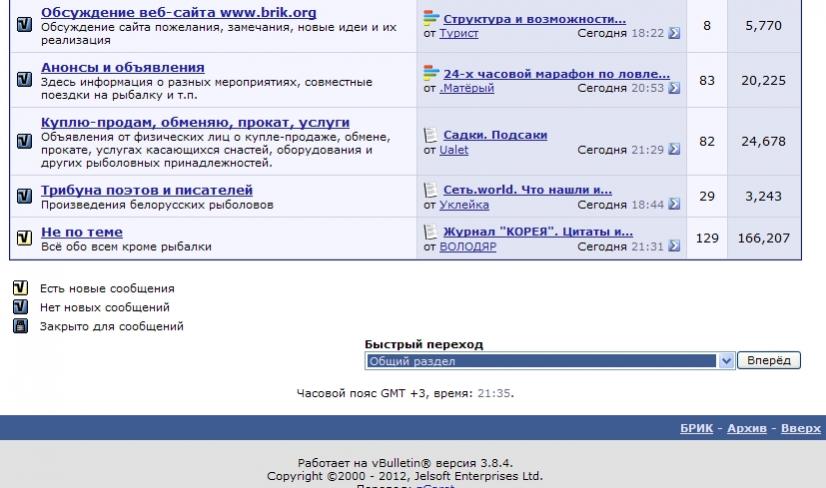Click forum status icon beside Не по теме
Image resolution: width=826 pixels, height=488 pixels.
pyautogui.click(x=24, y=239)
